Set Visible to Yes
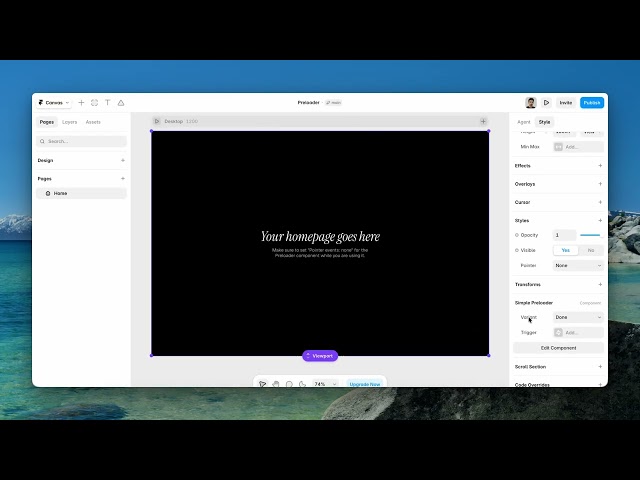The width and height of the screenshot is (640, 480). click(566, 250)
